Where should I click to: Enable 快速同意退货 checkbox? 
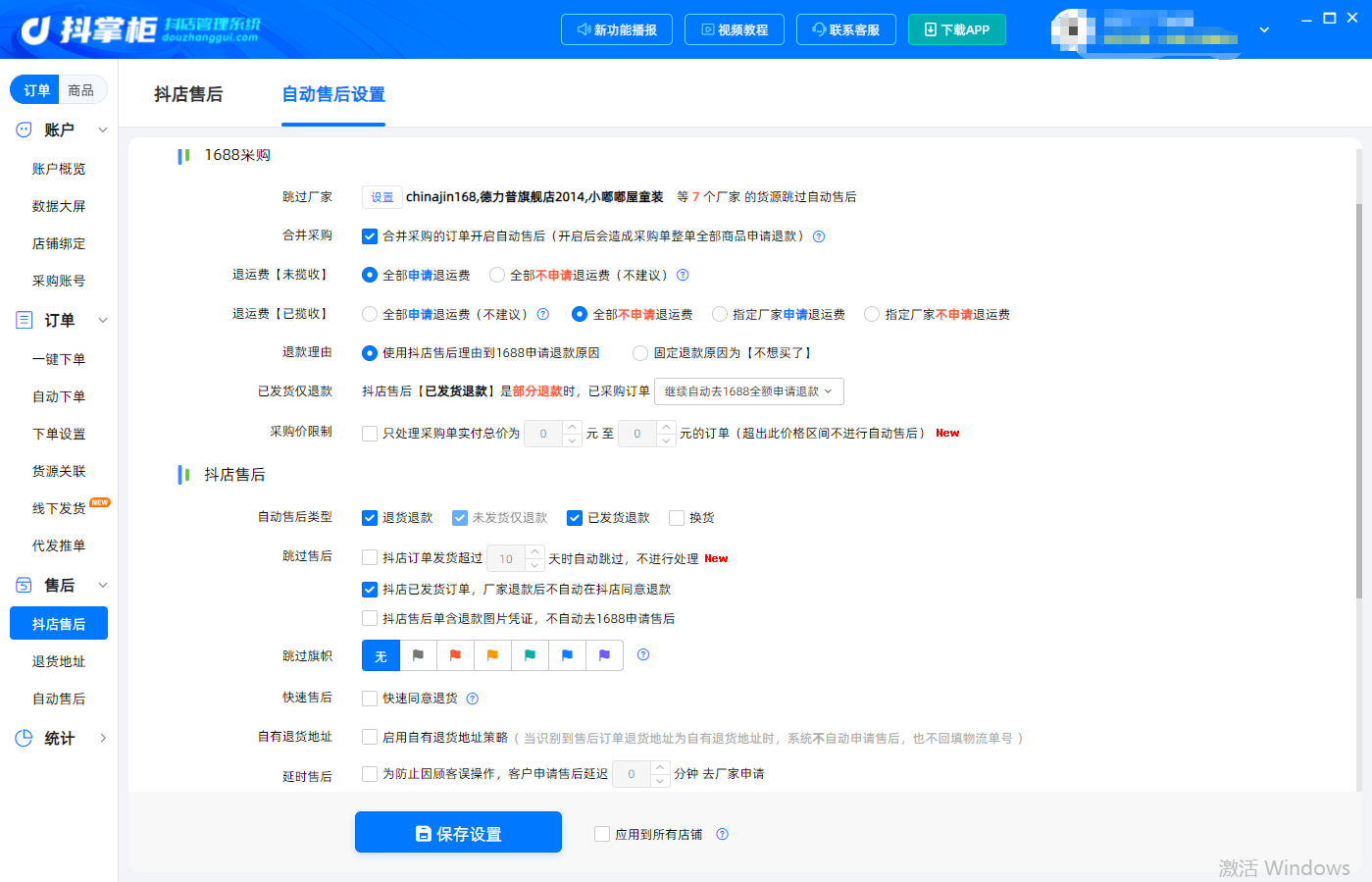(370, 699)
